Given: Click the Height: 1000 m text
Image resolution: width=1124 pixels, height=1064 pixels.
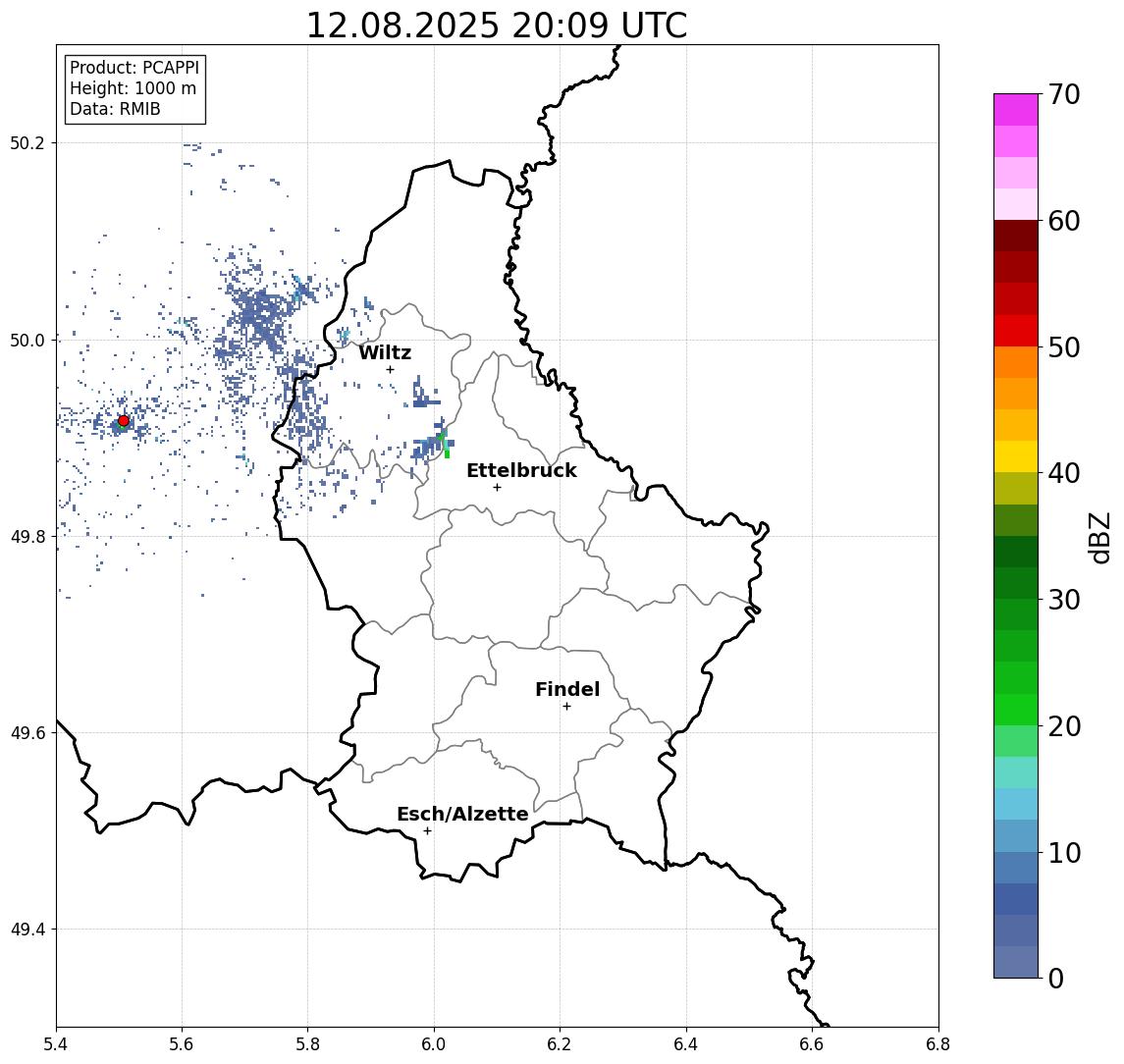Looking at the screenshot, I should (x=133, y=88).
